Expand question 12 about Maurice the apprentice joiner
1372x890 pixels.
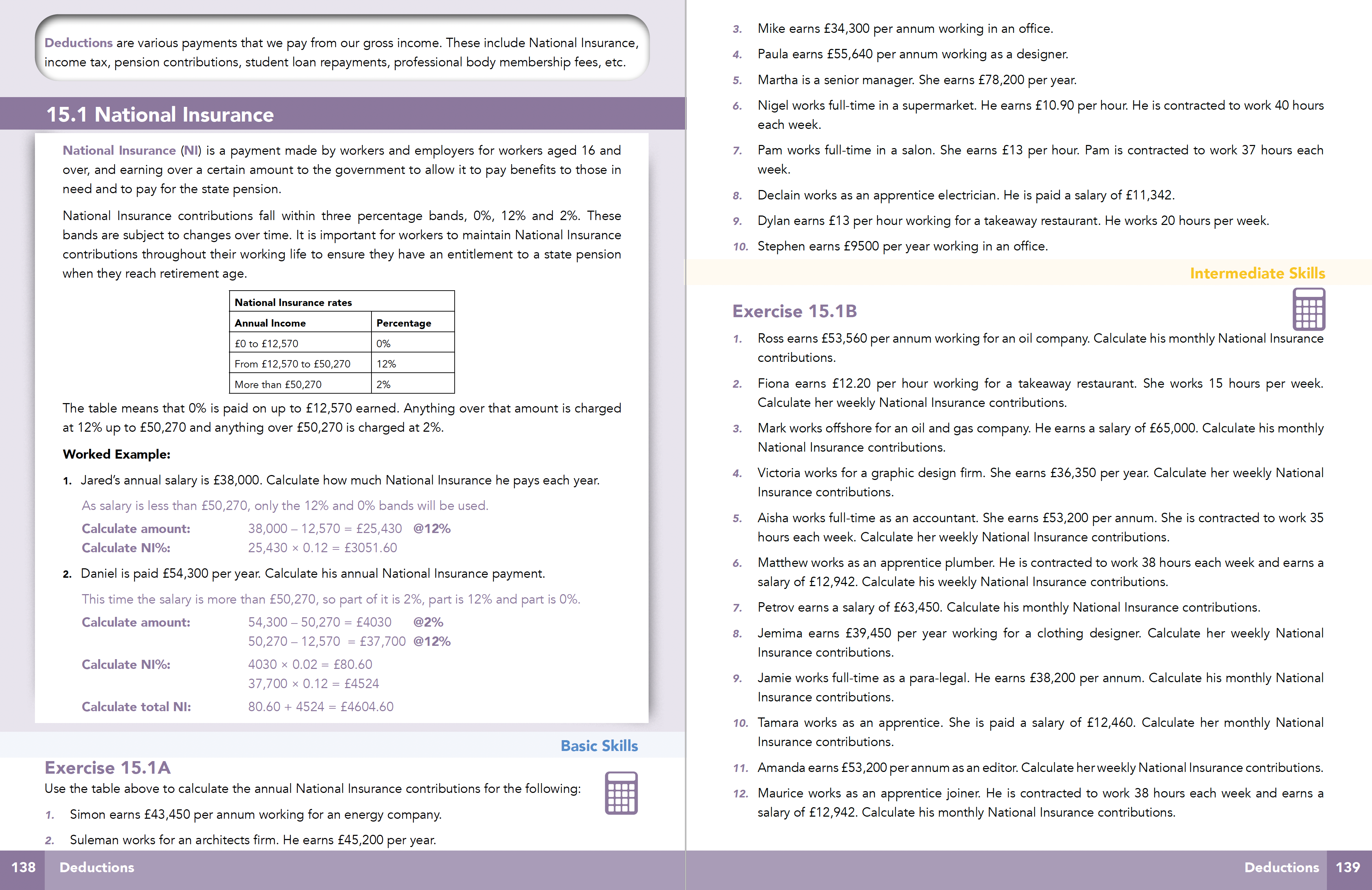[1038, 802]
